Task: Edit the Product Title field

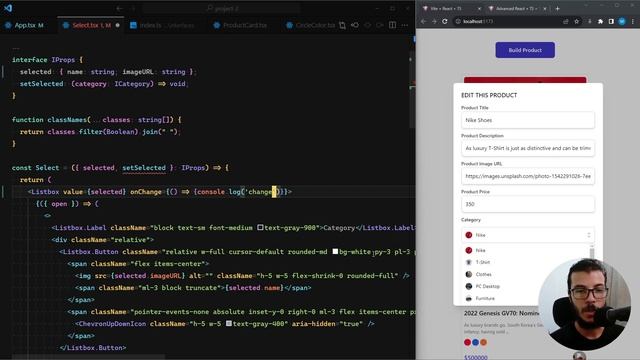Action: coord(528,120)
